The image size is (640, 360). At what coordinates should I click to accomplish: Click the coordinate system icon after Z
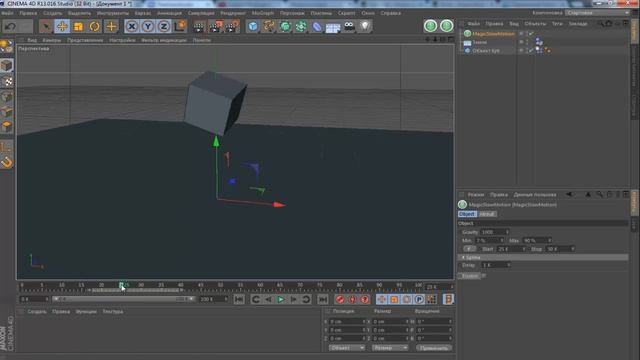click(x=180, y=27)
